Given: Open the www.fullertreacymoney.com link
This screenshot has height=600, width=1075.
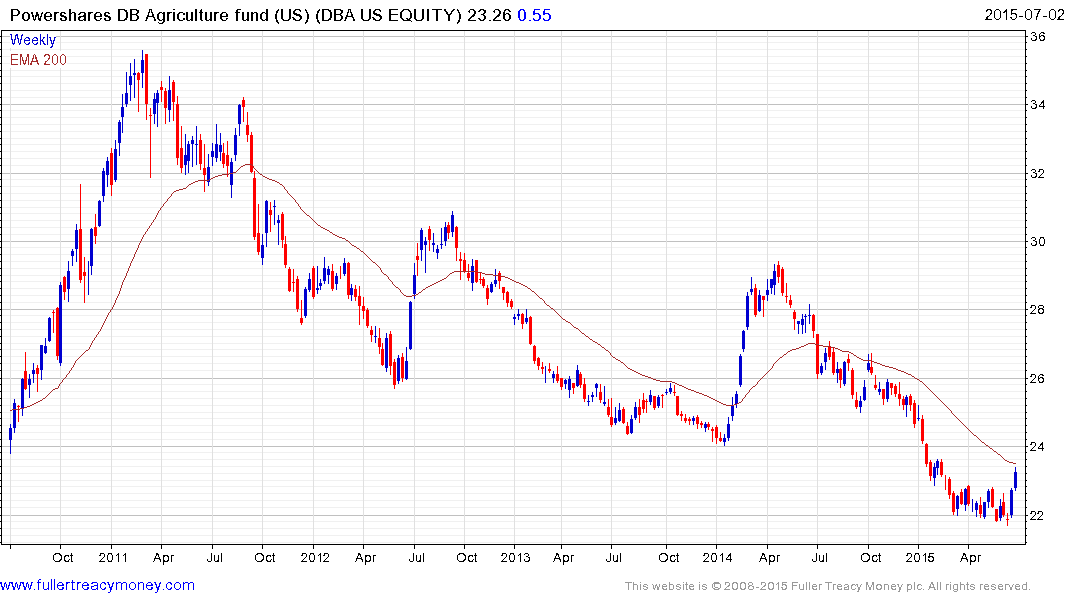Looking at the screenshot, I should pyautogui.click(x=97, y=585).
